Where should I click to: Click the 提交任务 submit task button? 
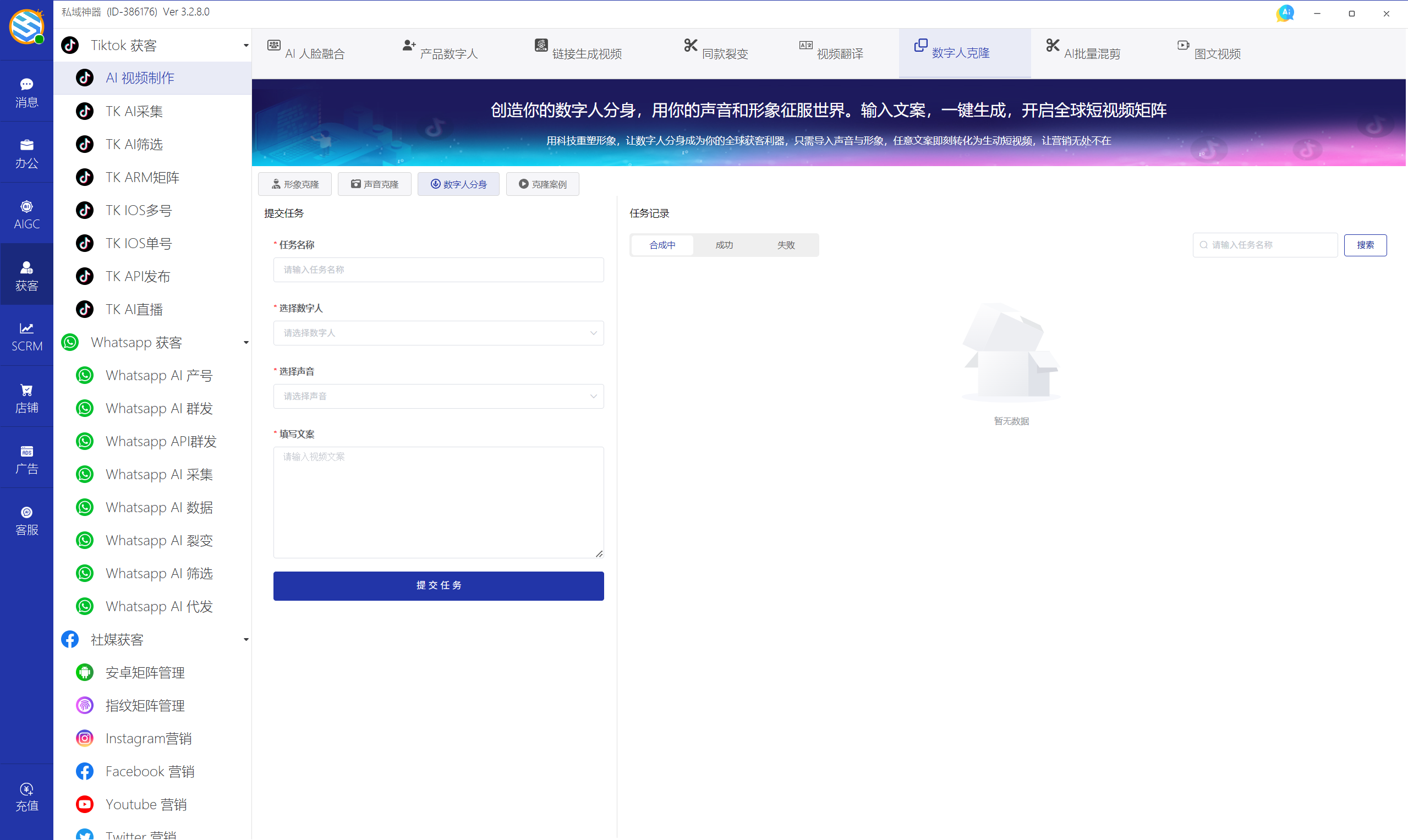pos(438,586)
